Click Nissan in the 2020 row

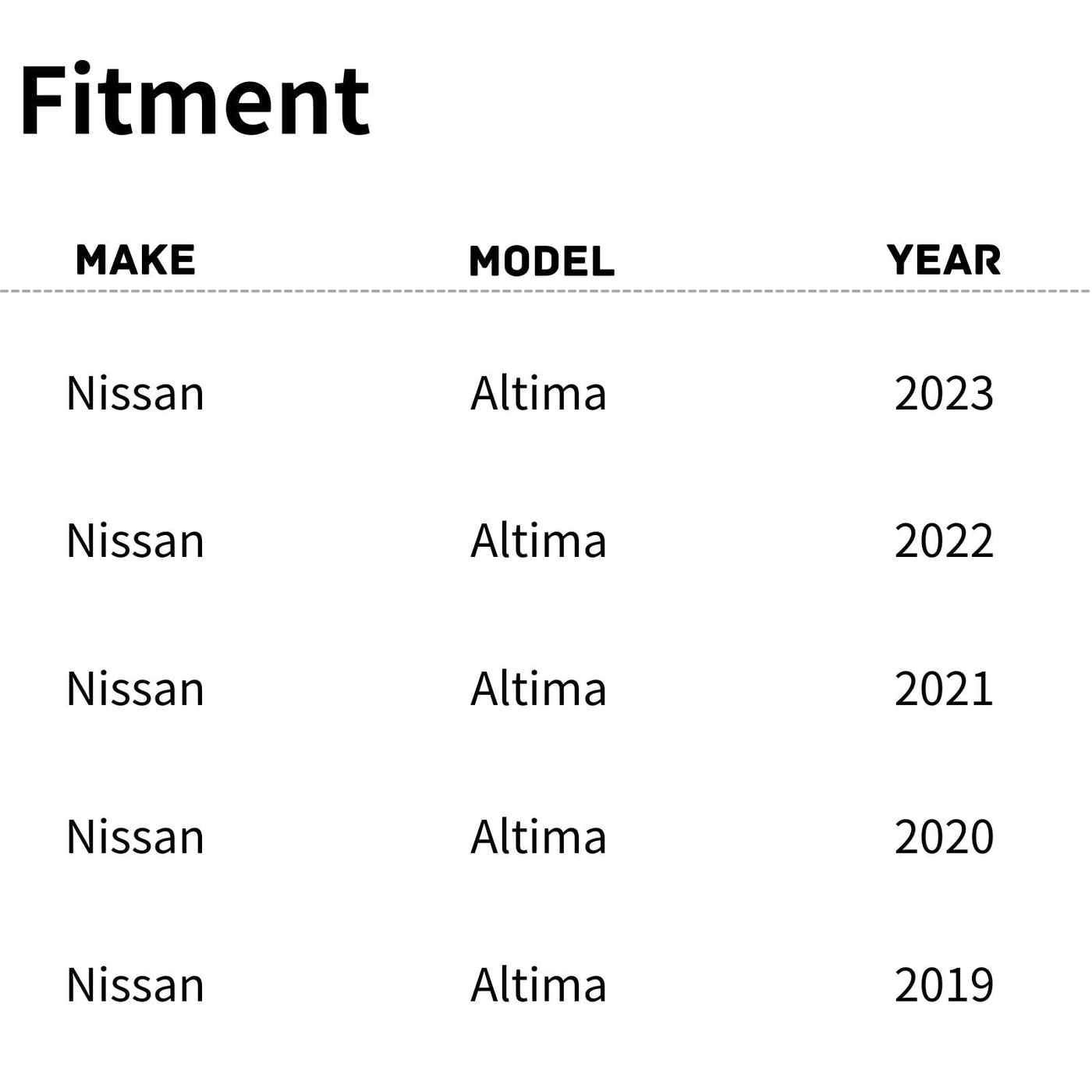(x=136, y=838)
